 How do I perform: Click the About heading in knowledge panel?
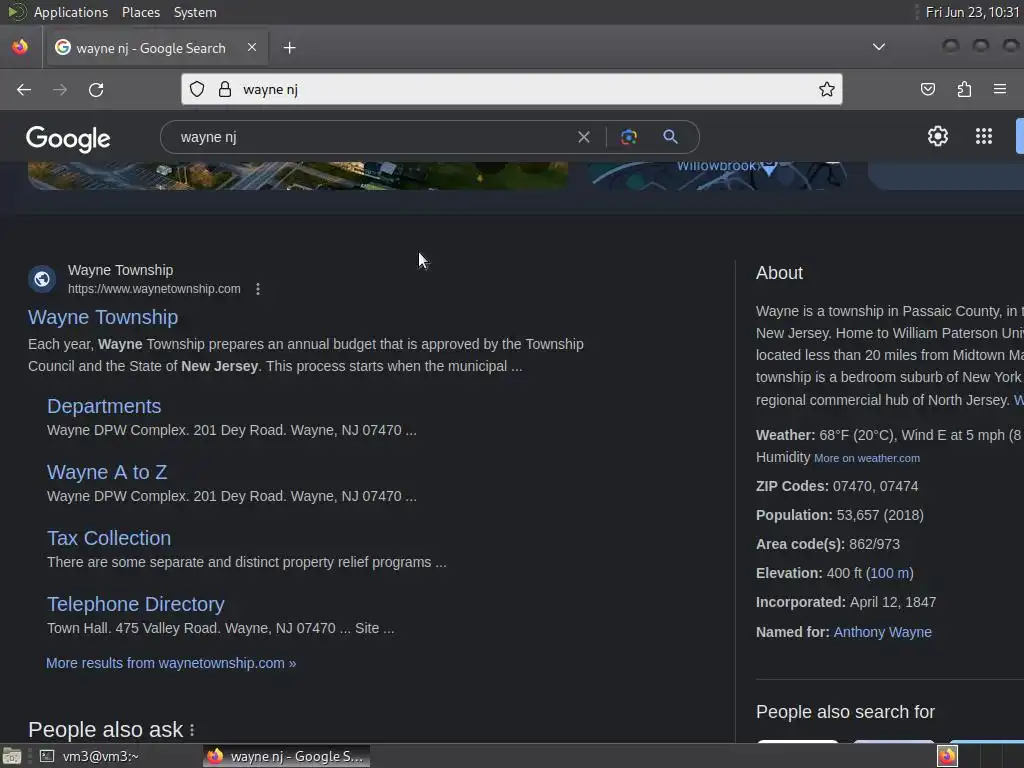[779, 273]
